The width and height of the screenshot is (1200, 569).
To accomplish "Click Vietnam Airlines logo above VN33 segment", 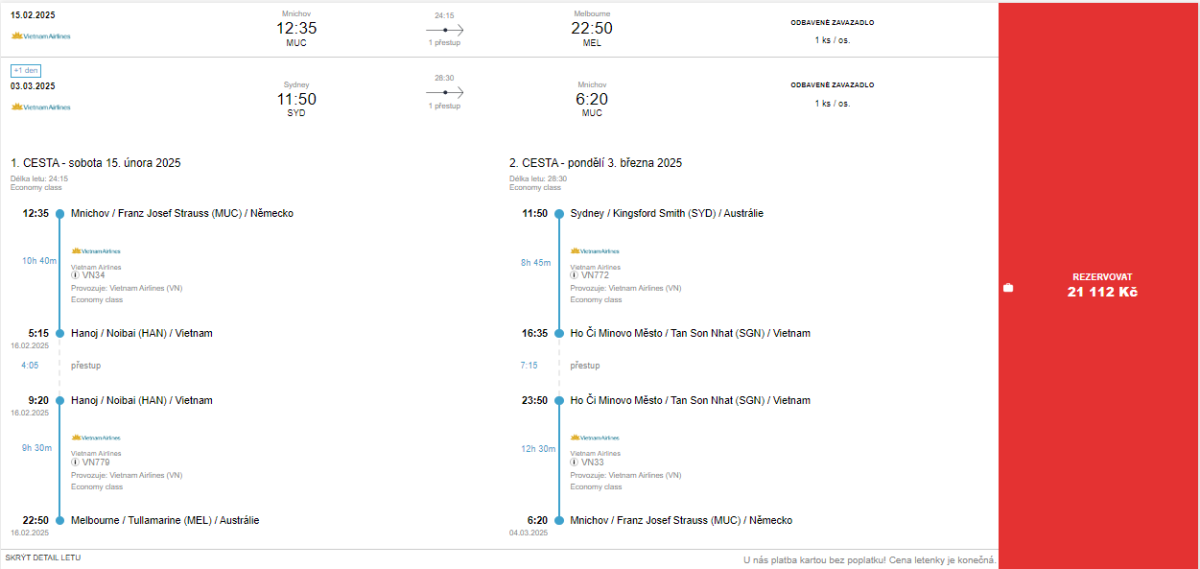I will (595, 438).
